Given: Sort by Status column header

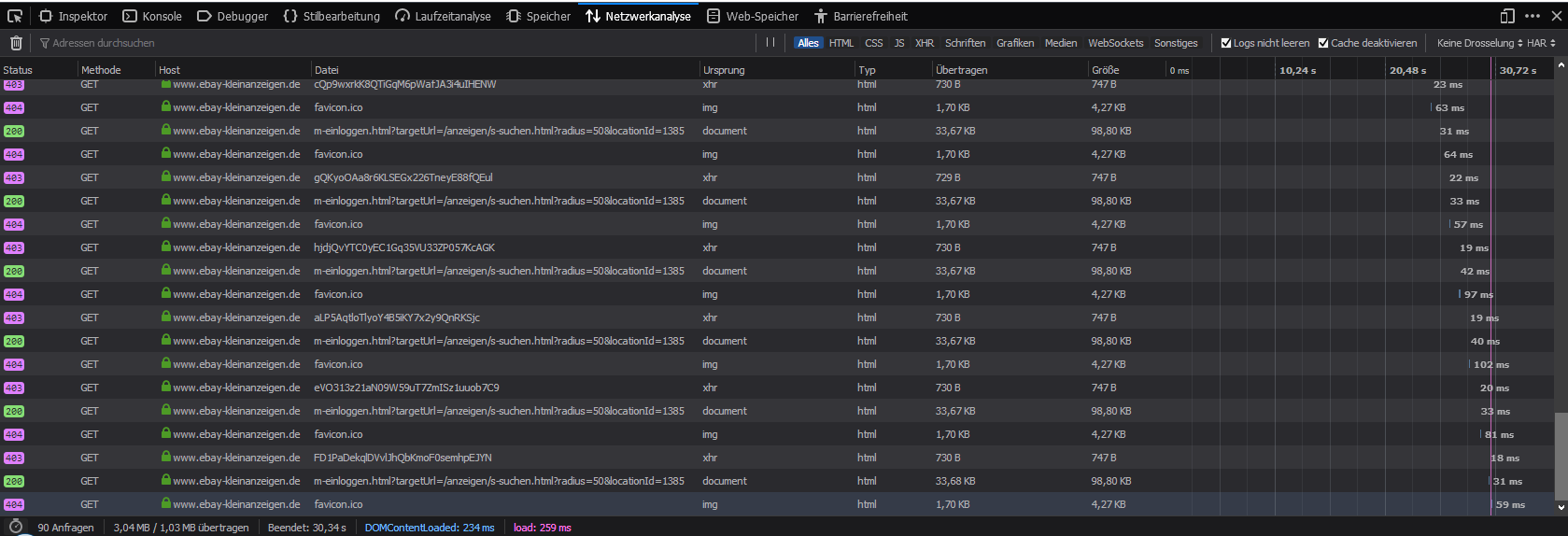Looking at the screenshot, I should click(38, 70).
